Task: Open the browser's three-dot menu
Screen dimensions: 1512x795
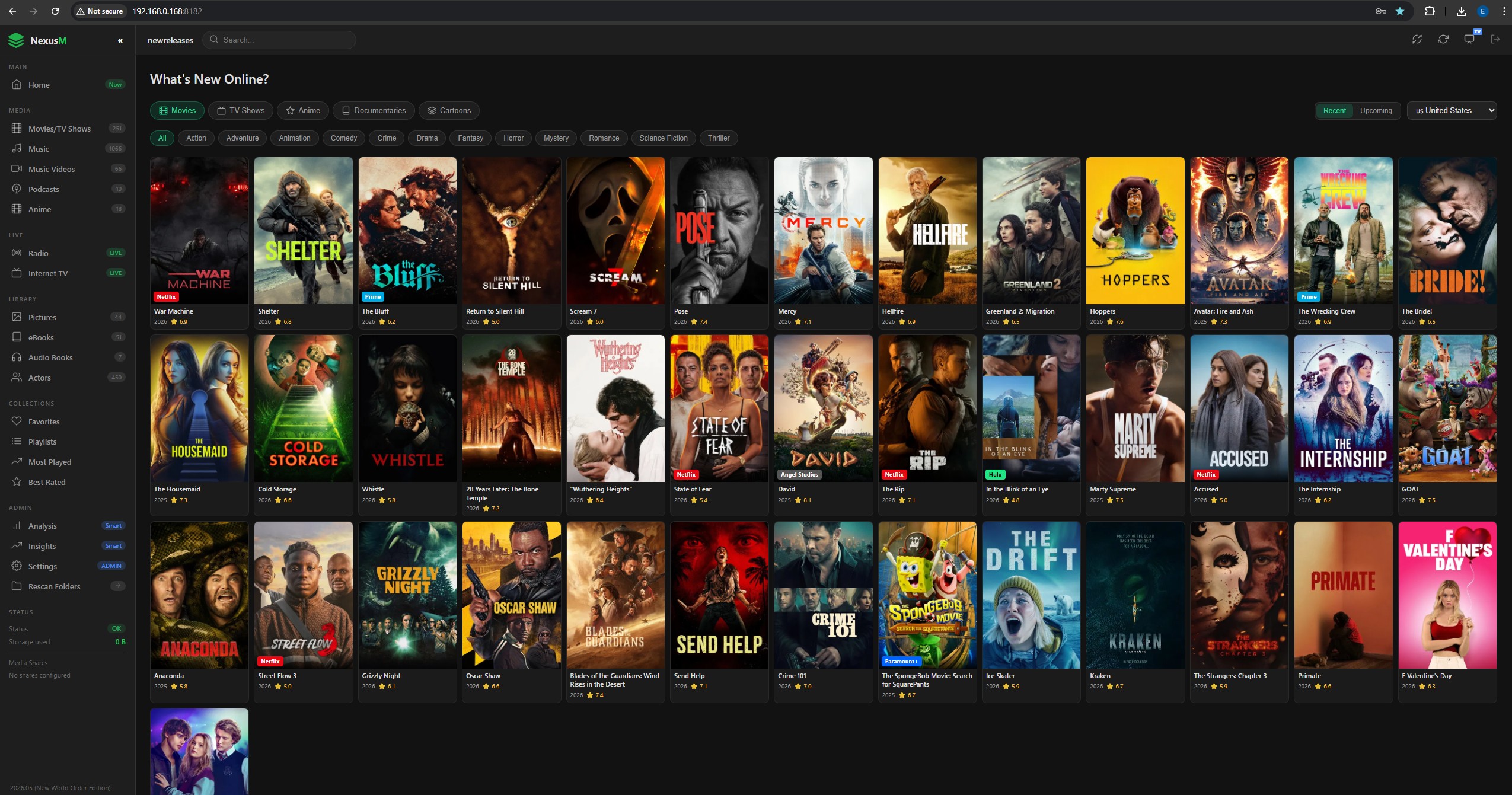Action: (x=1503, y=11)
